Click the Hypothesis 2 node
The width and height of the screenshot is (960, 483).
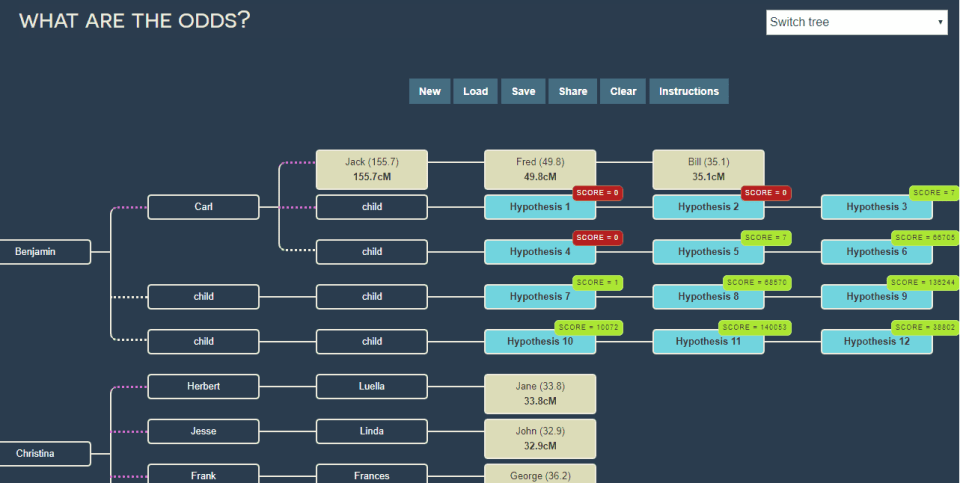(708, 207)
